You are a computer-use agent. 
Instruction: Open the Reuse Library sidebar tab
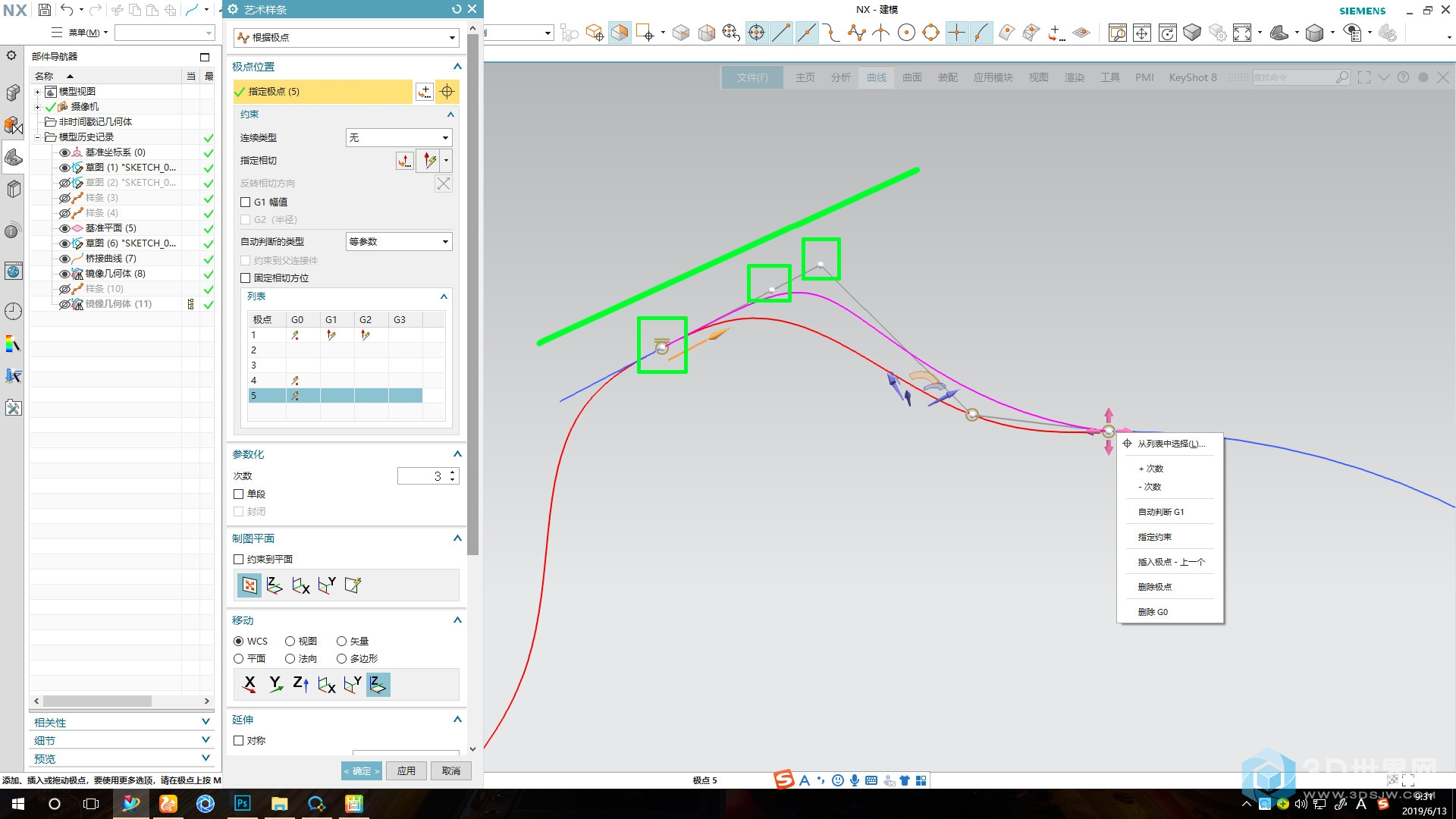tap(13, 189)
